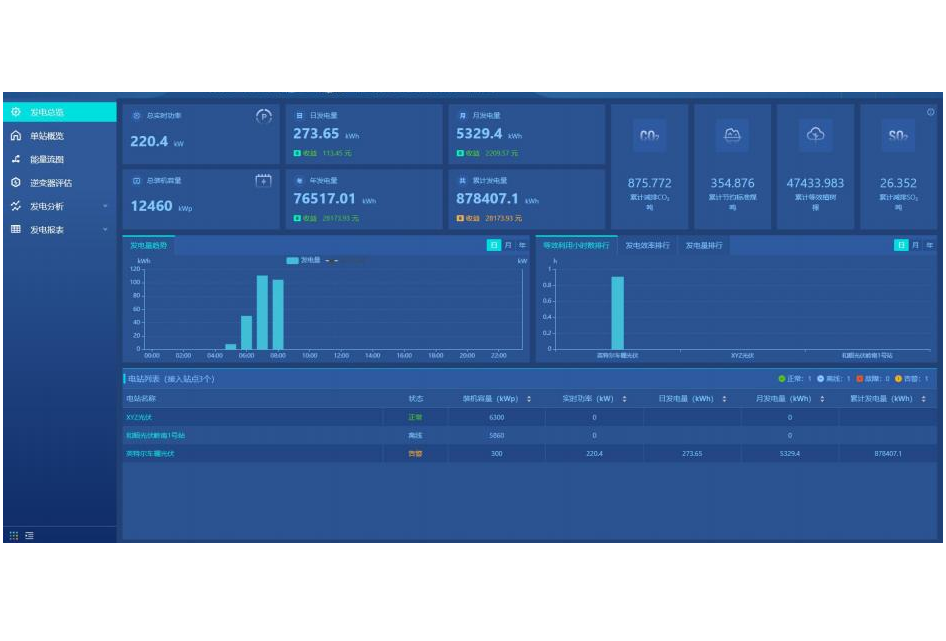Open 单站概览 in the sidebar
The image size is (946, 641).
point(46,136)
